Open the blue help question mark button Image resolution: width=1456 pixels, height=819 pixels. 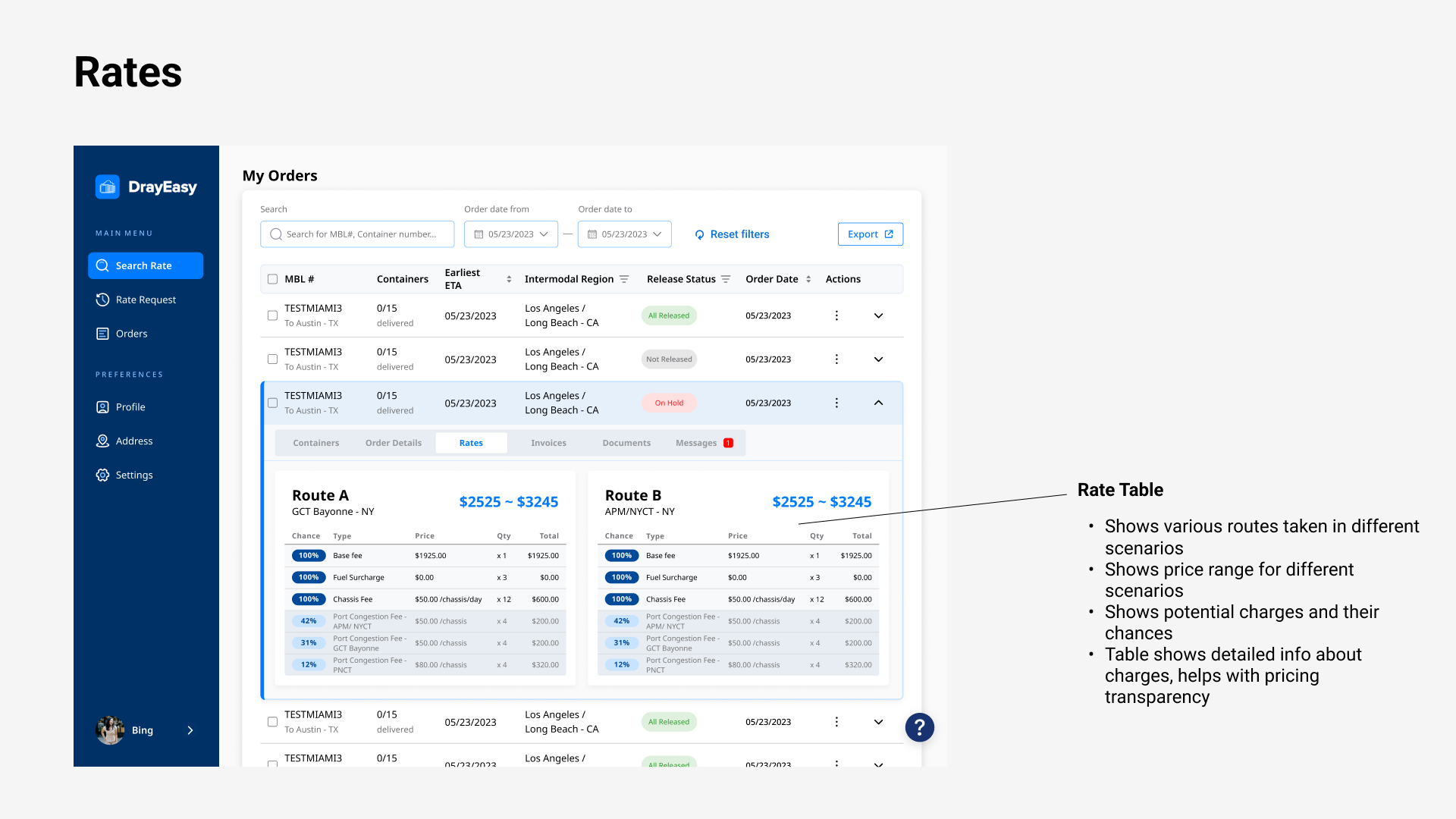[919, 728]
